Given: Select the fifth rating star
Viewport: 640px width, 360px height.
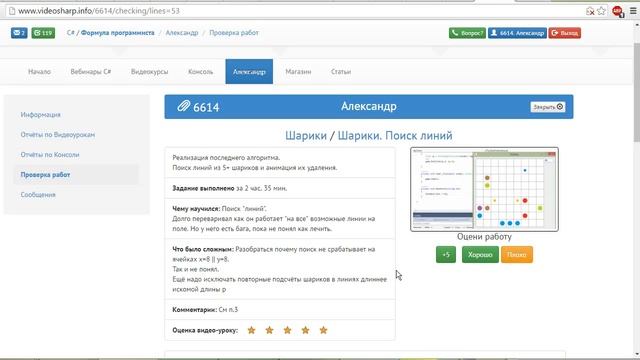Looking at the screenshot, I should point(323,330).
